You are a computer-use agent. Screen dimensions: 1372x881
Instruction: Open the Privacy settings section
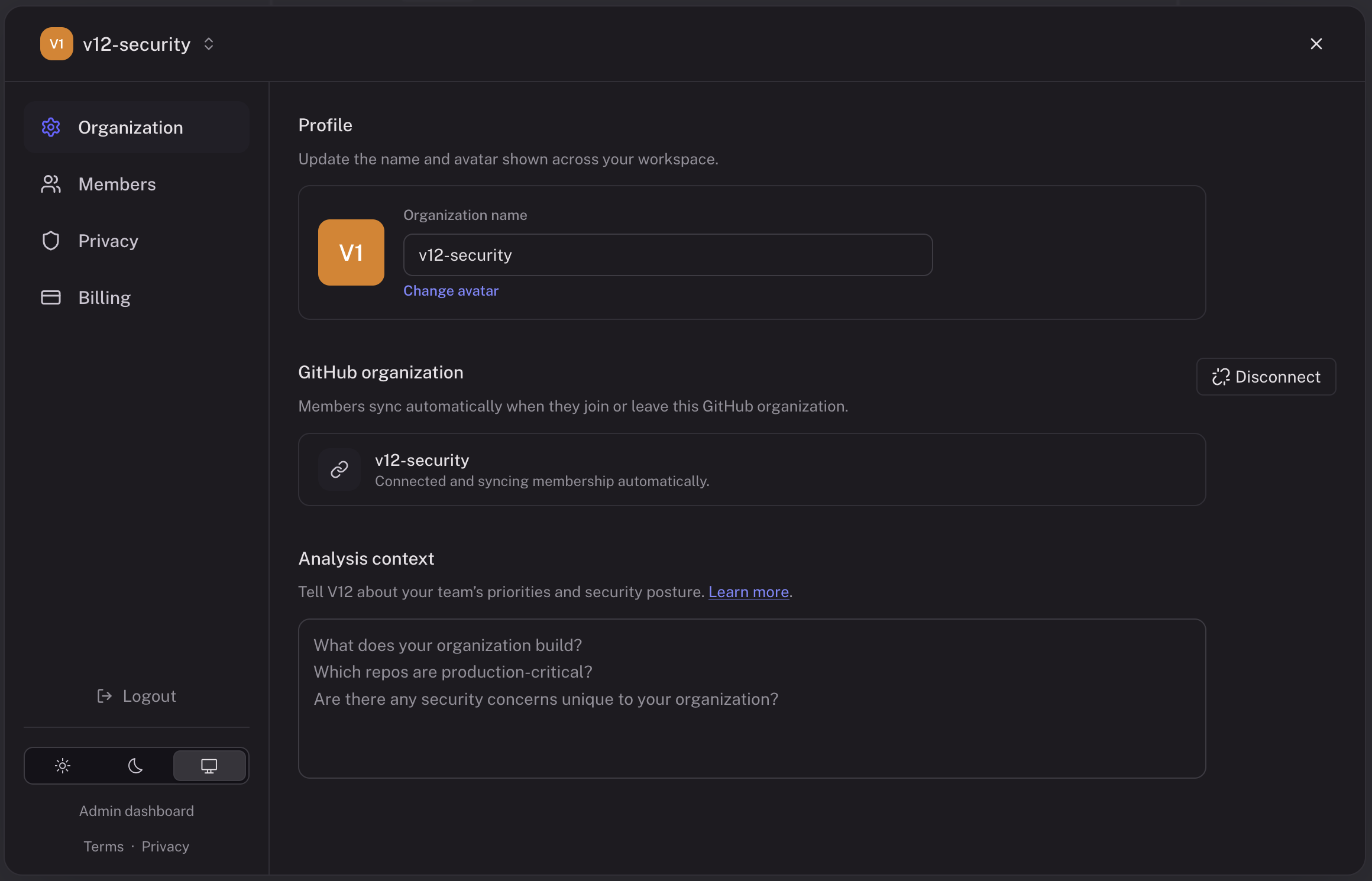pos(137,241)
